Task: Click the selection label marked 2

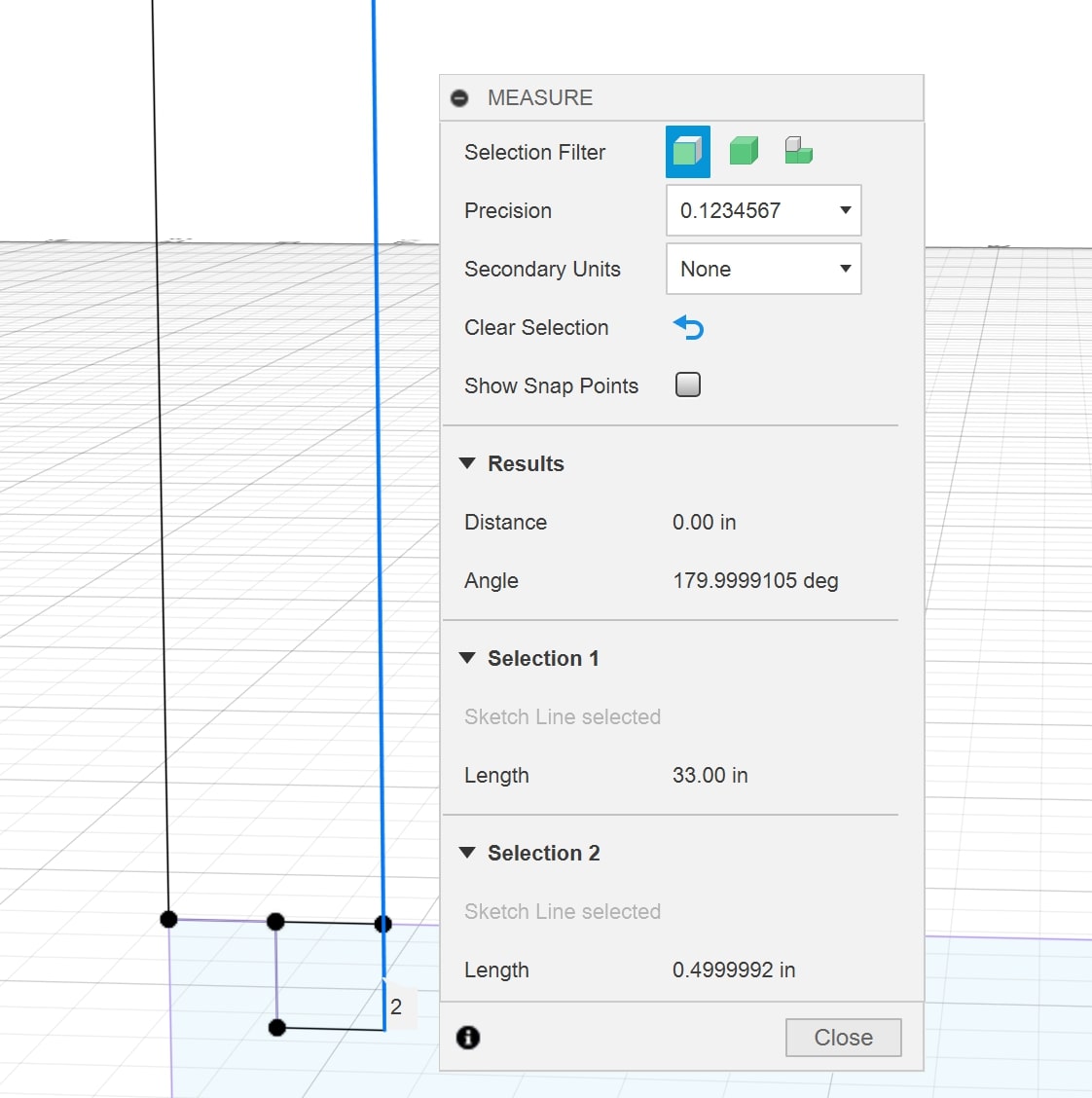Action: point(397,1007)
